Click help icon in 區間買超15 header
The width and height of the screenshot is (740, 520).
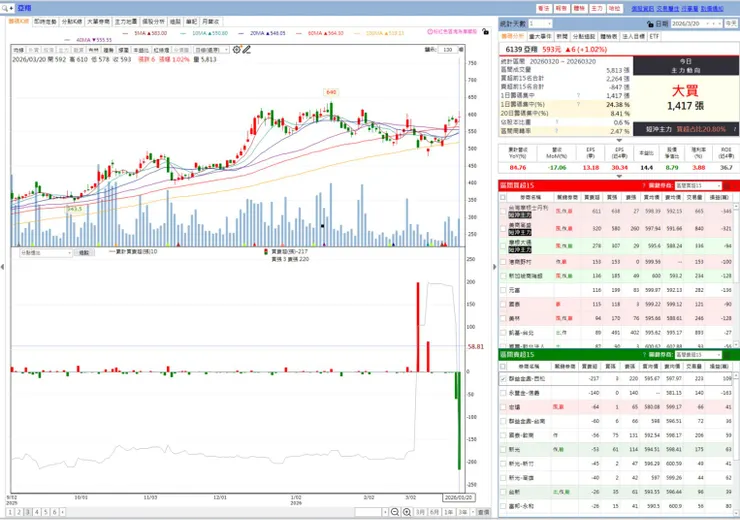[644, 185]
